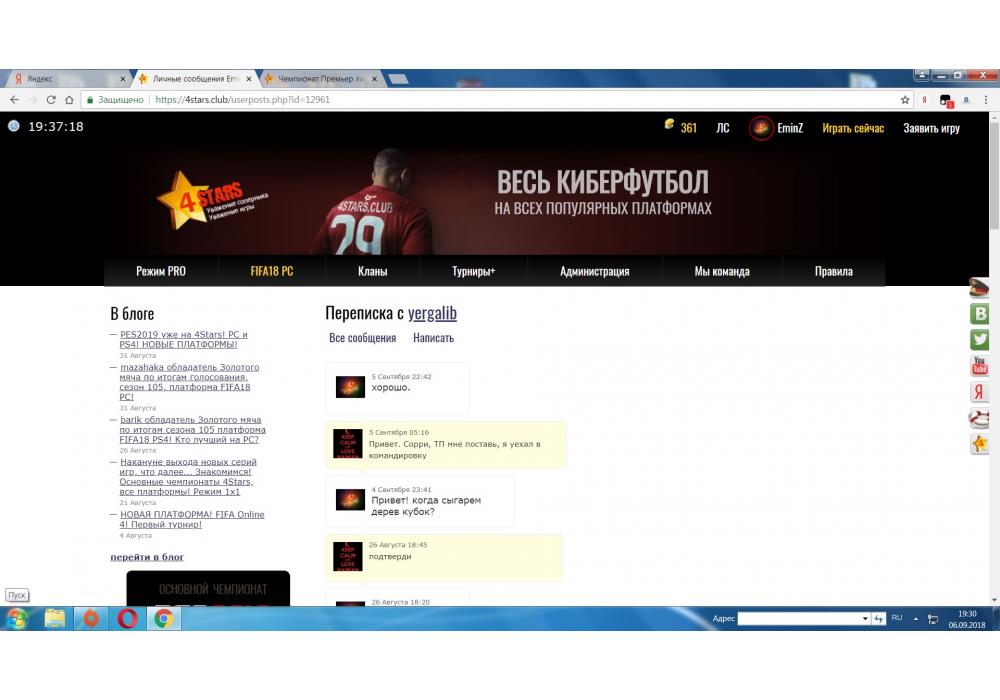Open the Администрация menu

pos(594,271)
